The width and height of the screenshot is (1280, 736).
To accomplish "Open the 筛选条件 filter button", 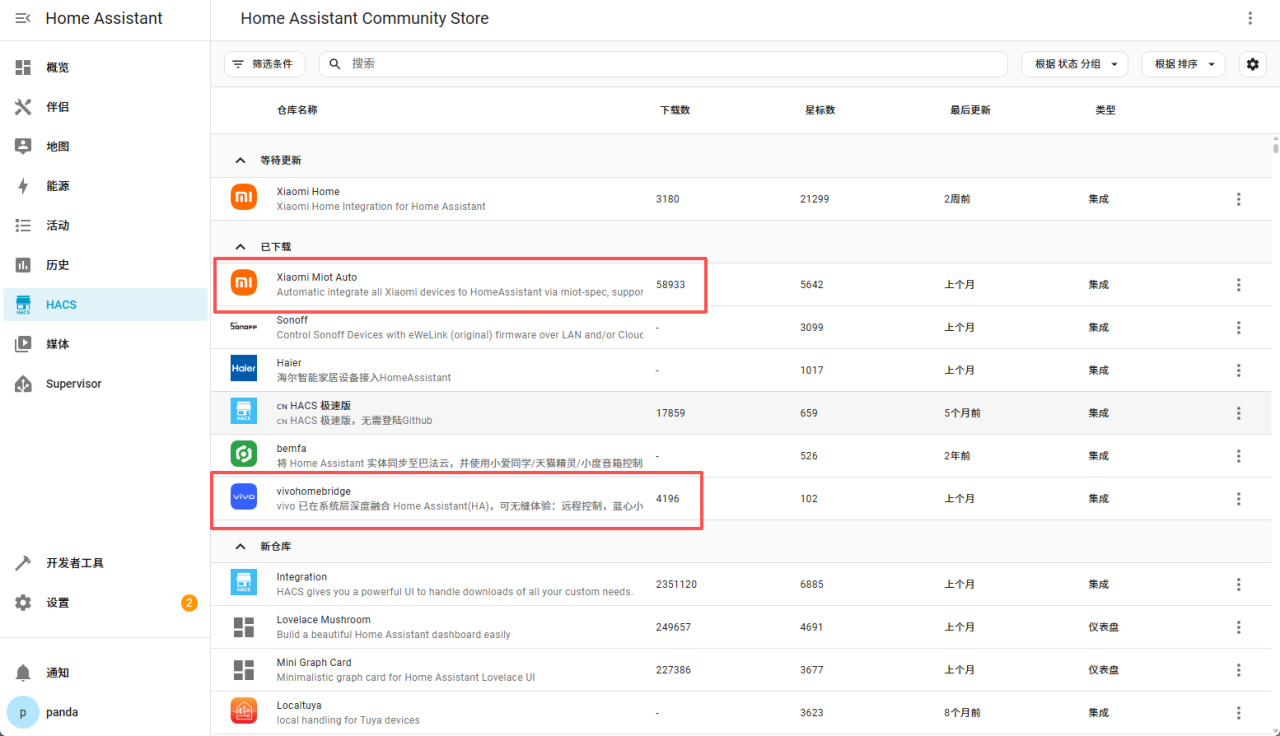I will 265,64.
